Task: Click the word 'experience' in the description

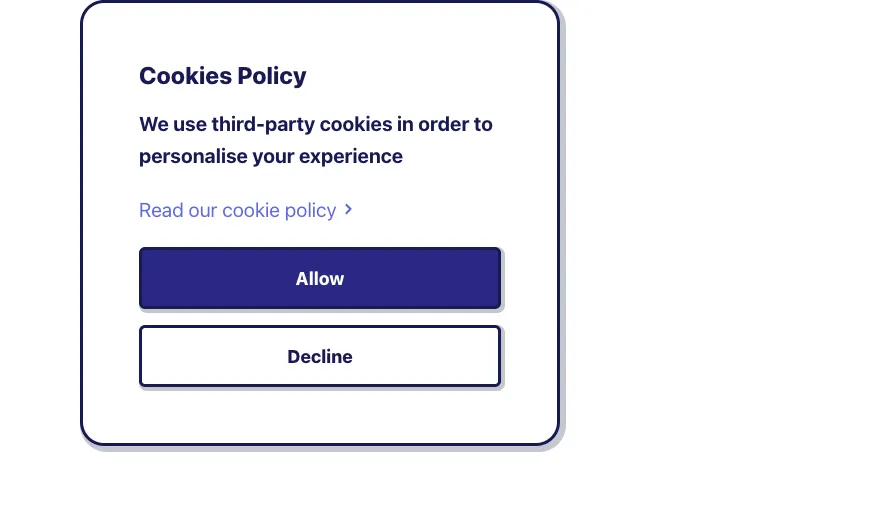Action: 354,156
